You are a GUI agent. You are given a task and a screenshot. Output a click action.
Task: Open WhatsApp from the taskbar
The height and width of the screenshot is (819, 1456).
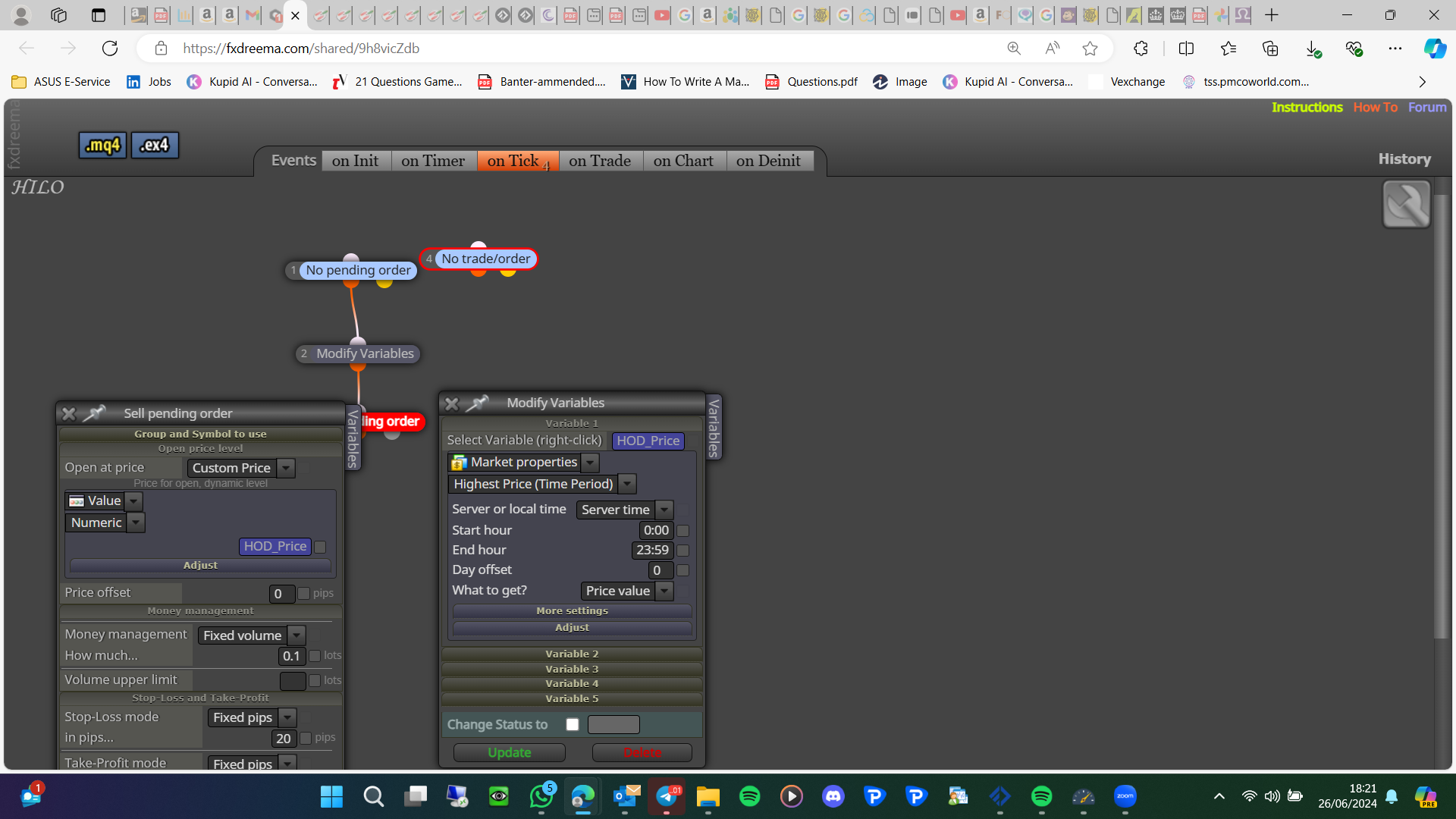coord(541,796)
